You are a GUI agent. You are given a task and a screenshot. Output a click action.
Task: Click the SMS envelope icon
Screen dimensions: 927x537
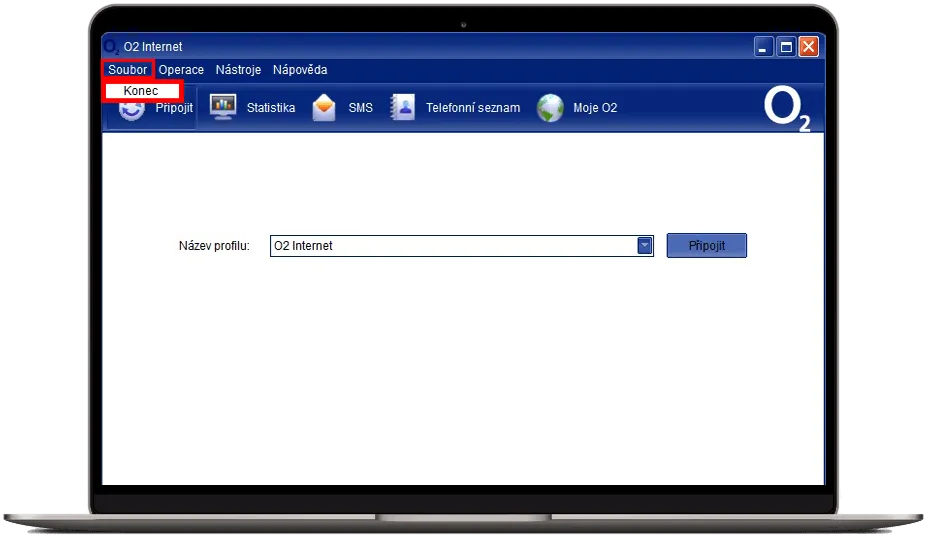coord(324,107)
